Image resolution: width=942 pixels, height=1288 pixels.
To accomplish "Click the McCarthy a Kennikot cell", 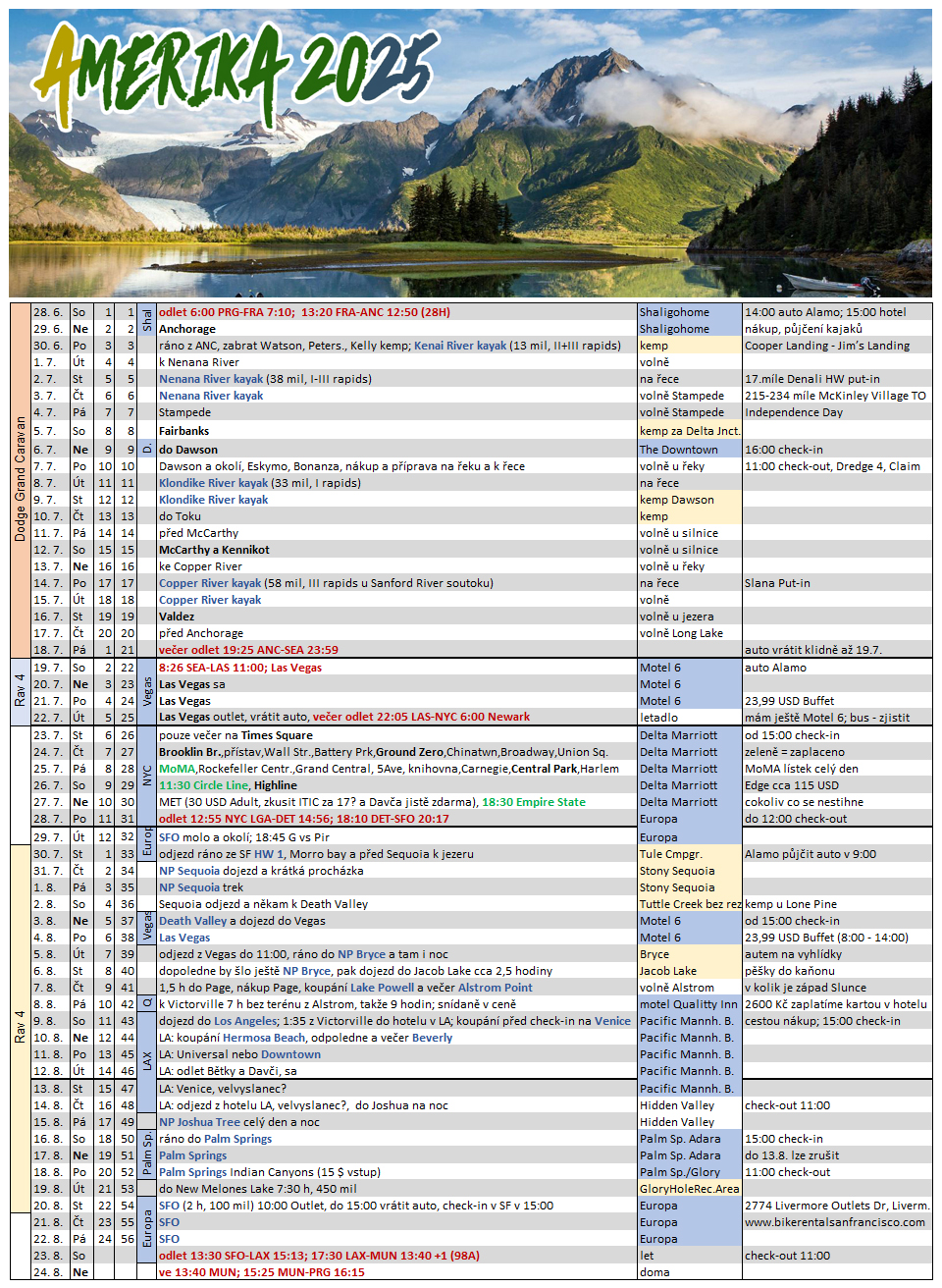I will point(214,550).
